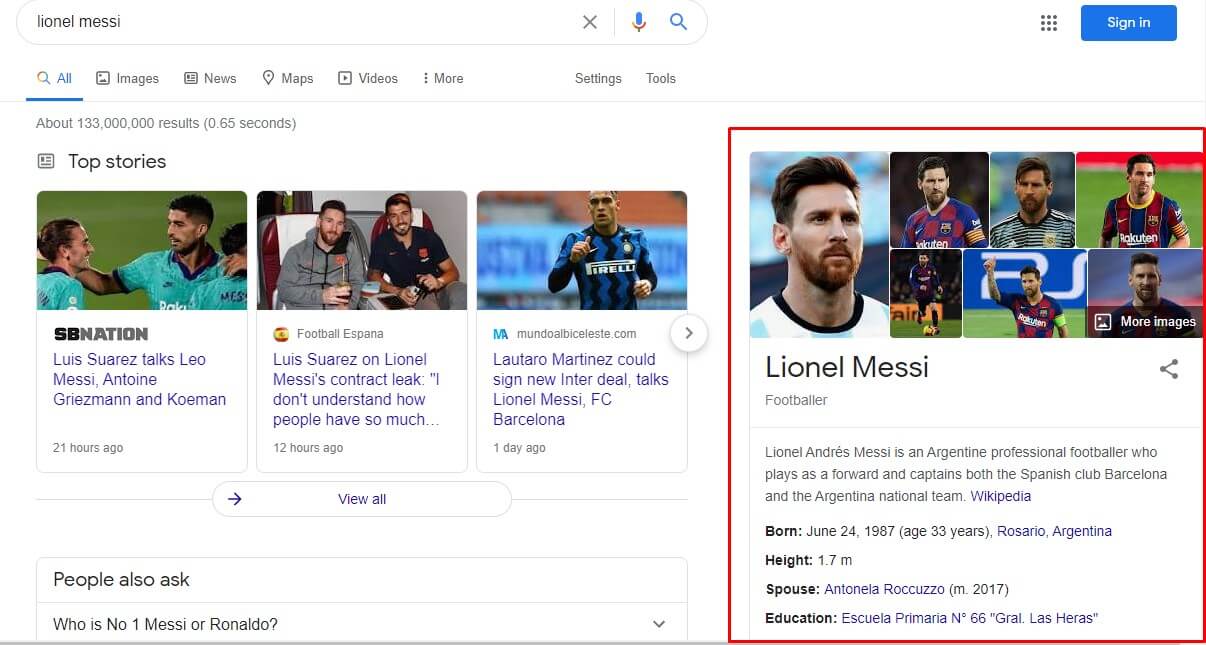Click into the search input field
The height and width of the screenshot is (645, 1206).
pos(300,22)
